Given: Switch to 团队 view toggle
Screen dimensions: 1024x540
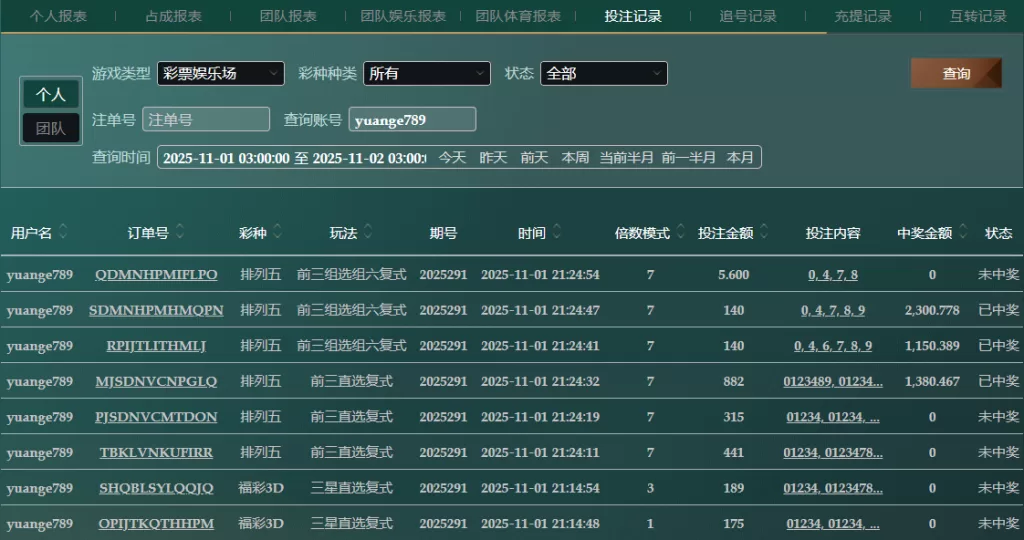Looking at the screenshot, I should pyautogui.click(x=51, y=128).
